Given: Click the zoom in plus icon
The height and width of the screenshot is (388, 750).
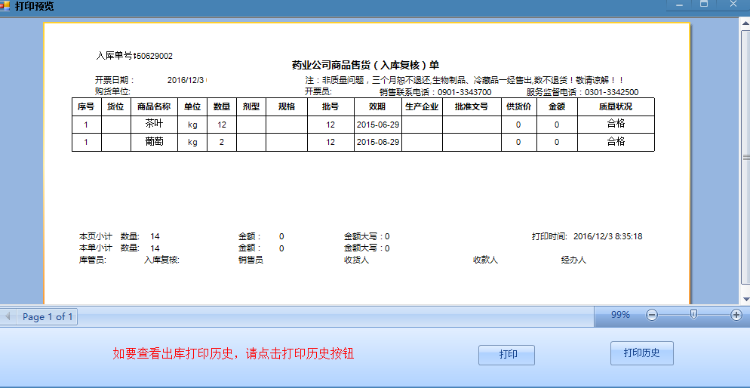Looking at the screenshot, I should [736, 315].
